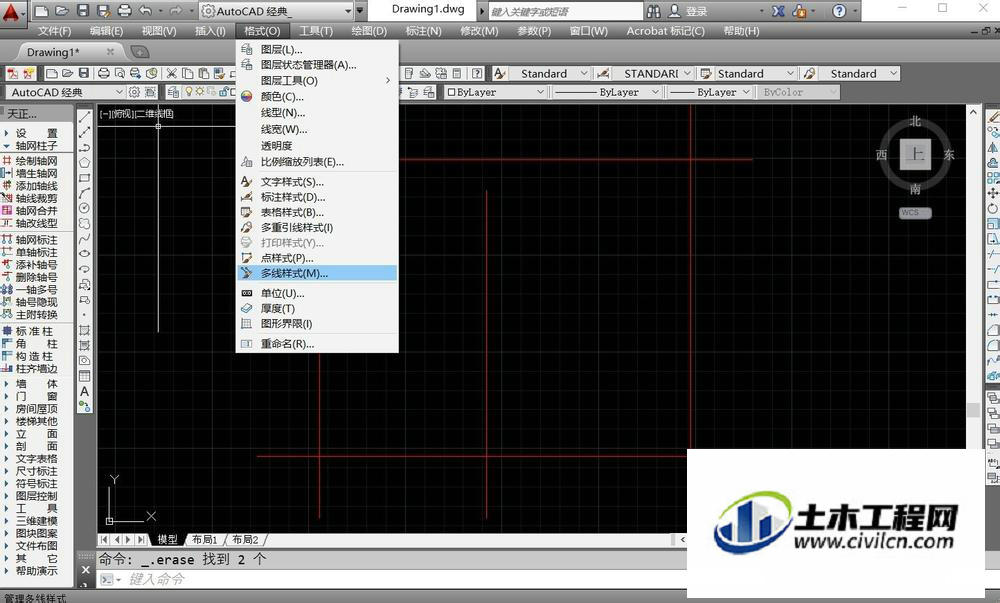Choose 多线样式(M)... from the Format menu

coord(317,273)
